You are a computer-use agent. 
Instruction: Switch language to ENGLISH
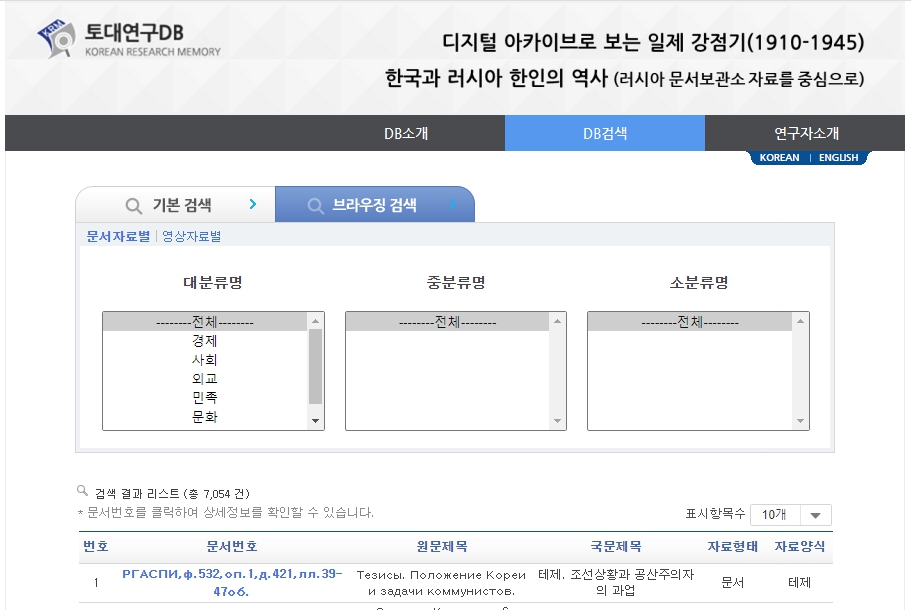pyautogui.click(x=838, y=158)
